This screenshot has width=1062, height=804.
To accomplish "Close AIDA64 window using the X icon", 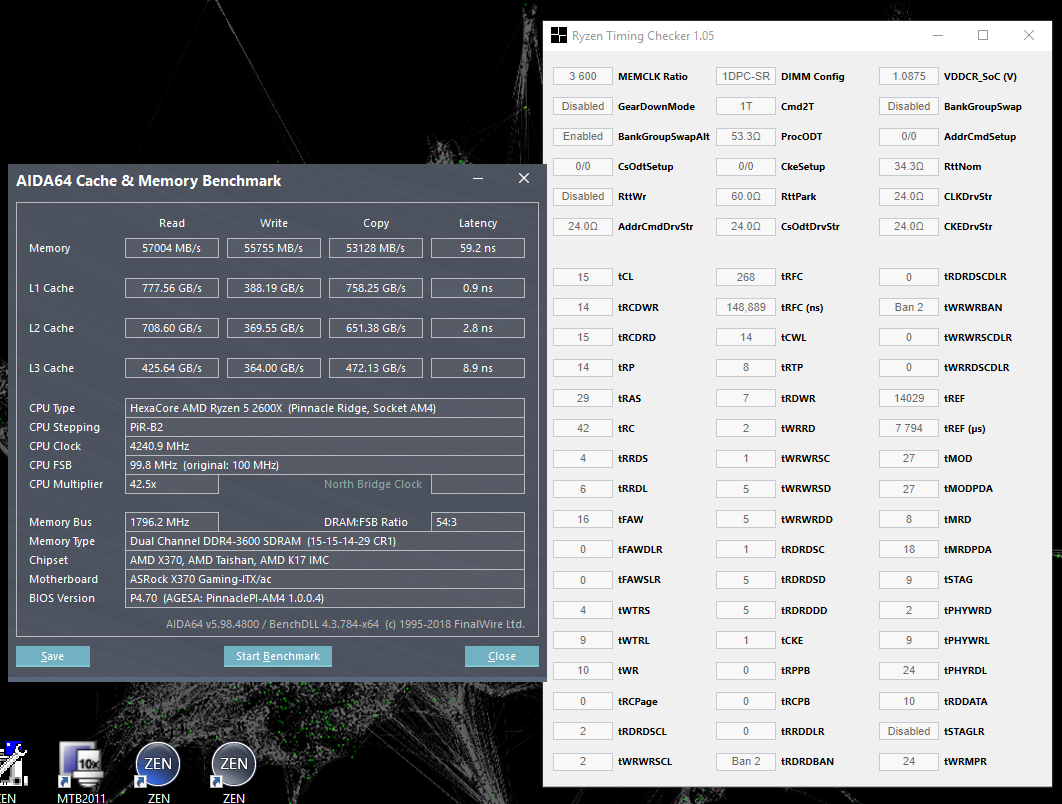I will pyautogui.click(x=524, y=178).
